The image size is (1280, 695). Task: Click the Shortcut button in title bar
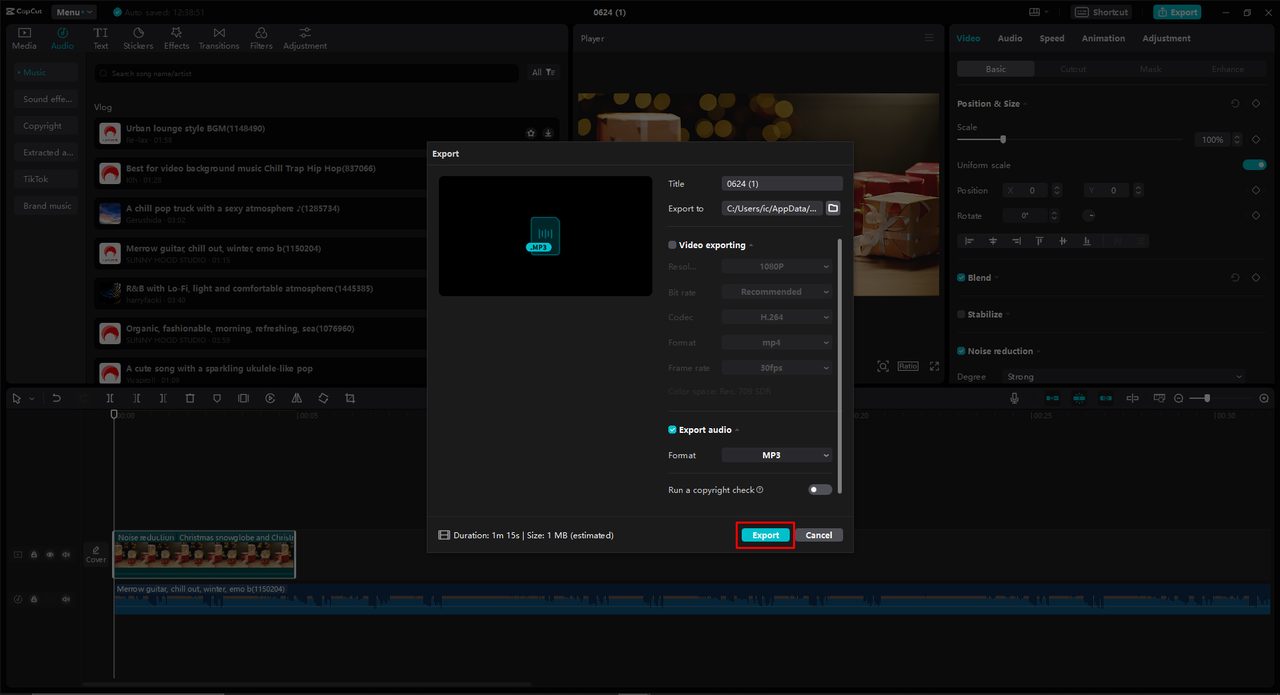1102,12
